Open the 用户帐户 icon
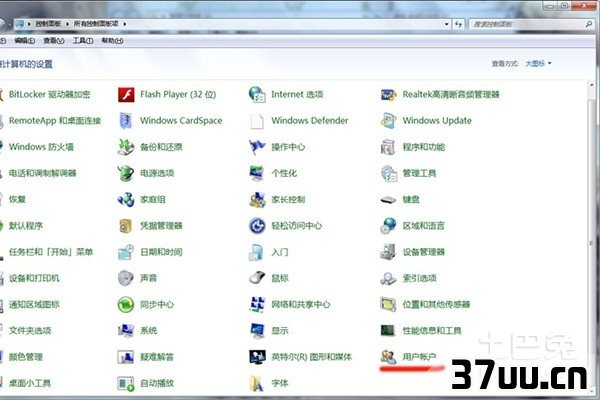The height and width of the screenshot is (400, 600). (x=388, y=357)
